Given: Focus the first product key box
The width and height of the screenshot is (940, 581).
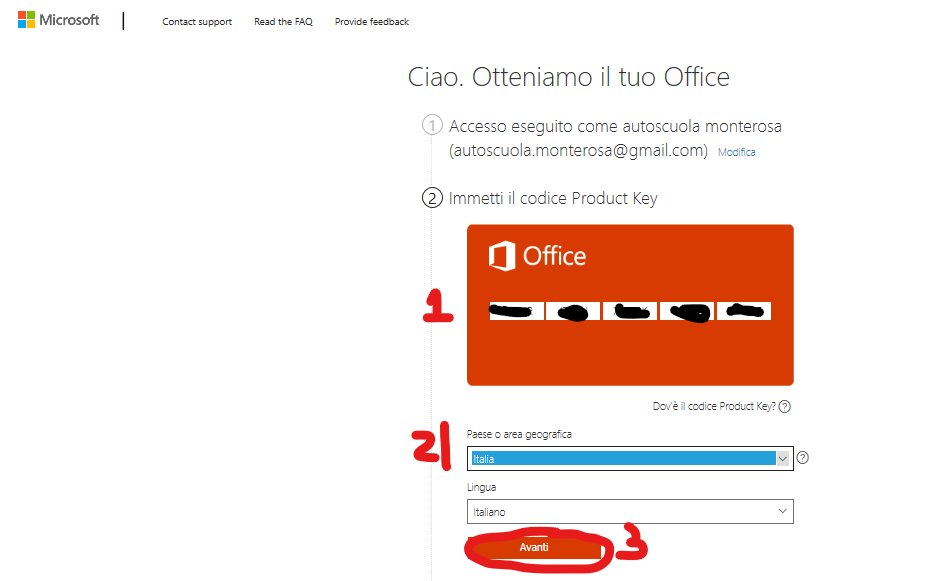Looking at the screenshot, I should [x=516, y=311].
